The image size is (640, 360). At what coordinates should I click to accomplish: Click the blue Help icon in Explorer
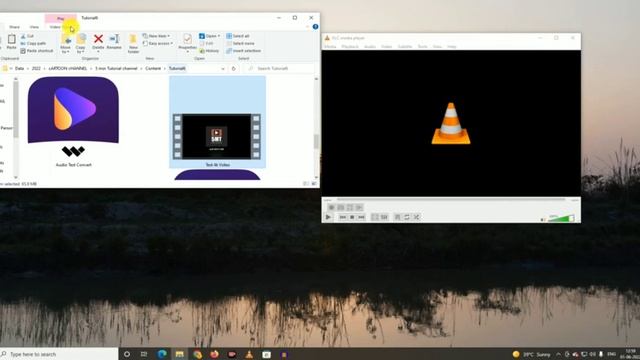point(315,27)
